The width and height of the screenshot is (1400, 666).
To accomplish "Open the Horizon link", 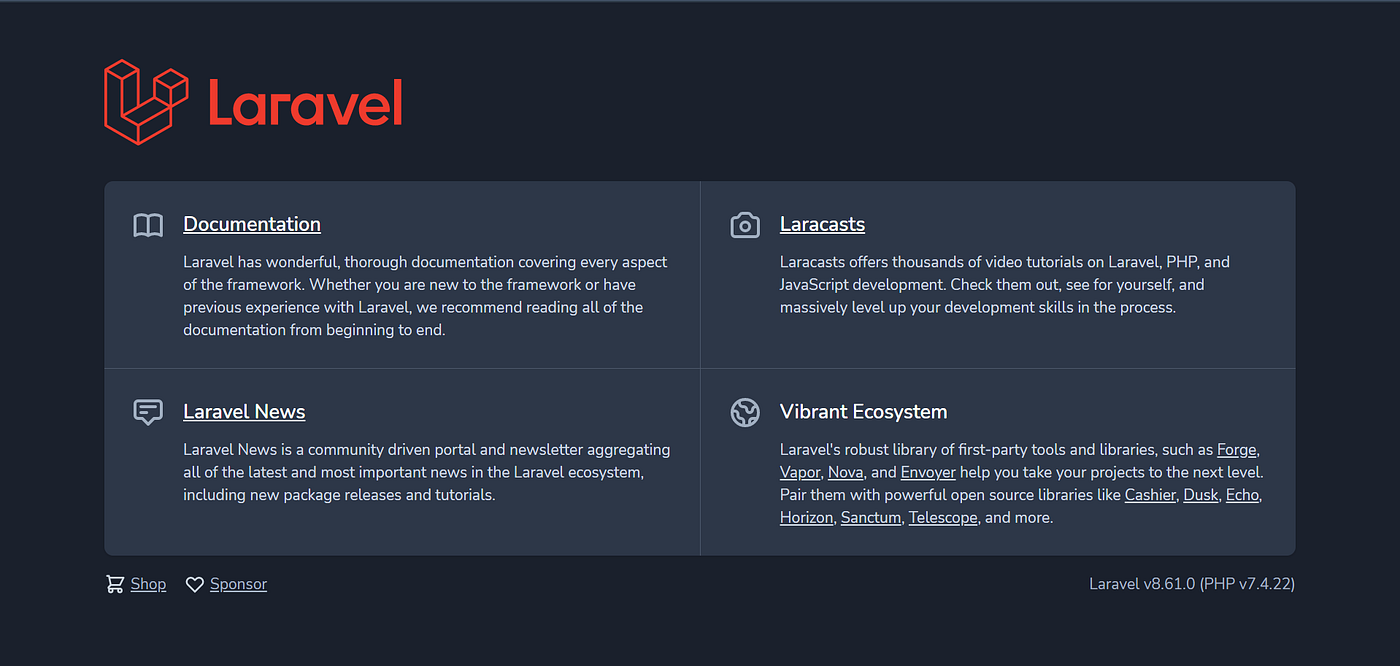I will click(x=806, y=517).
